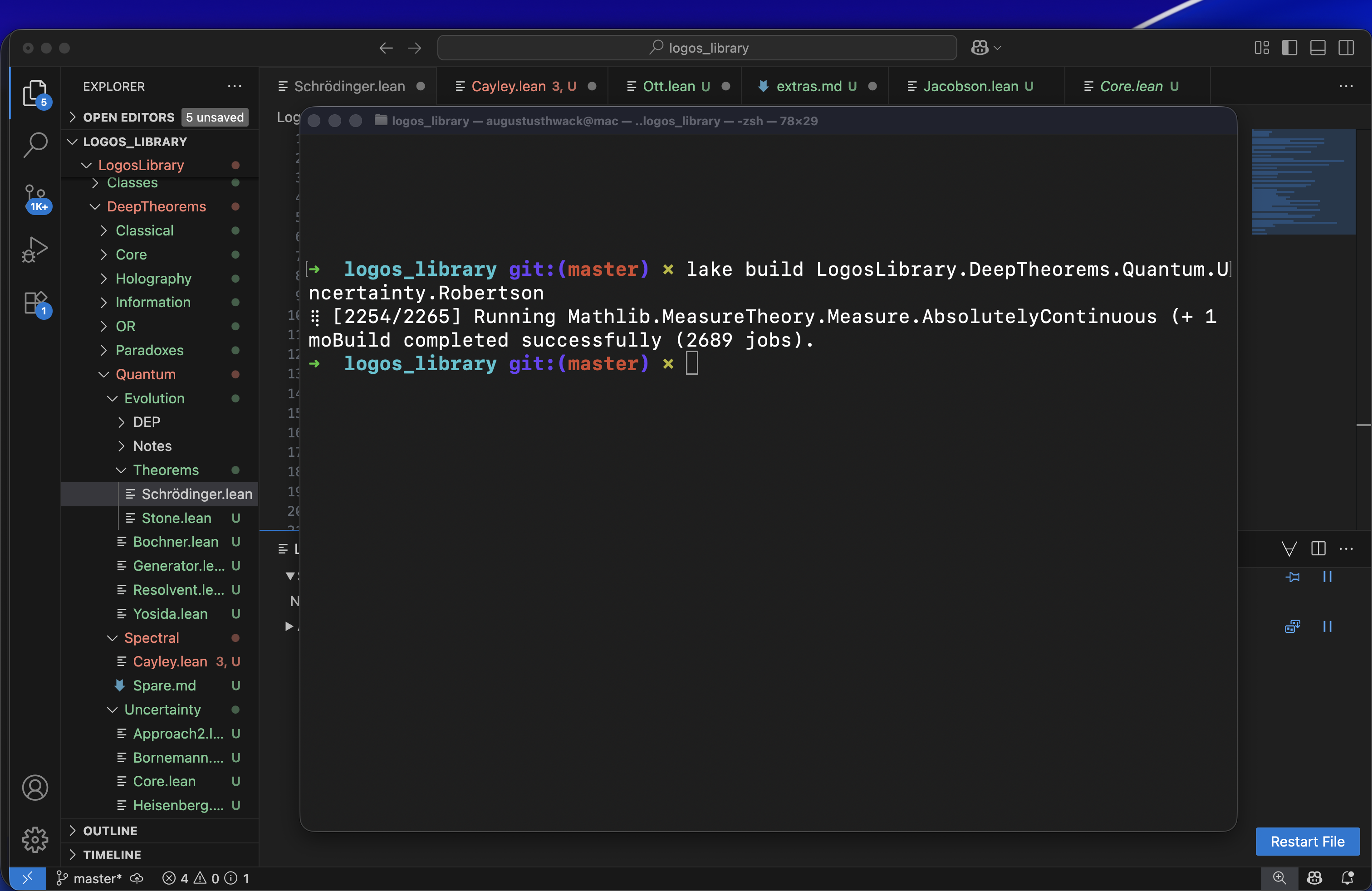Image resolution: width=1372 pixels, height=891 pixels.
Task: Click the logos_library command center search field
Action: 697,48
